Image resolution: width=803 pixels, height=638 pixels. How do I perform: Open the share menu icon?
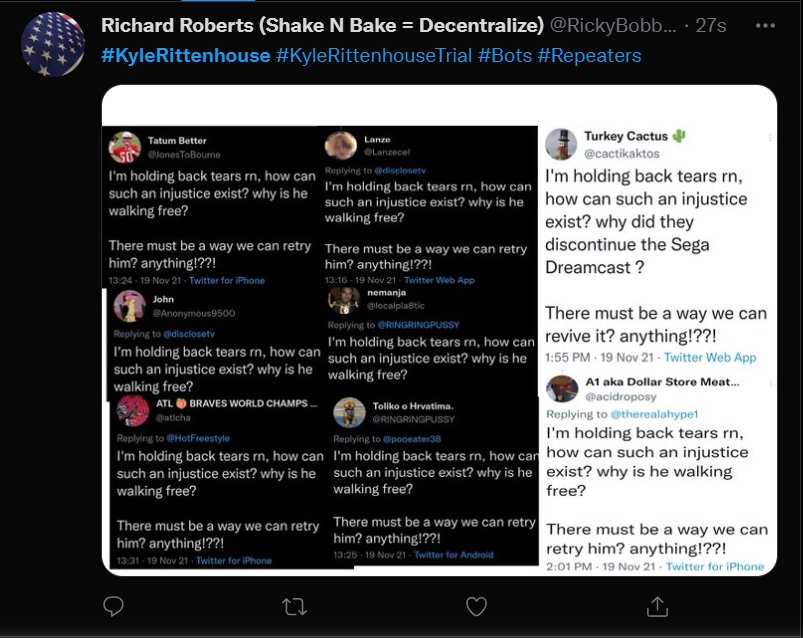point(658,606)
